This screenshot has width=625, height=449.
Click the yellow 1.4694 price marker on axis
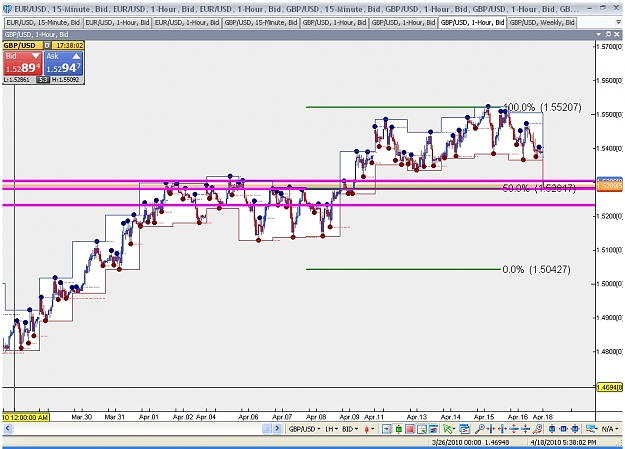pyautogui.click(x=609, y=388)
